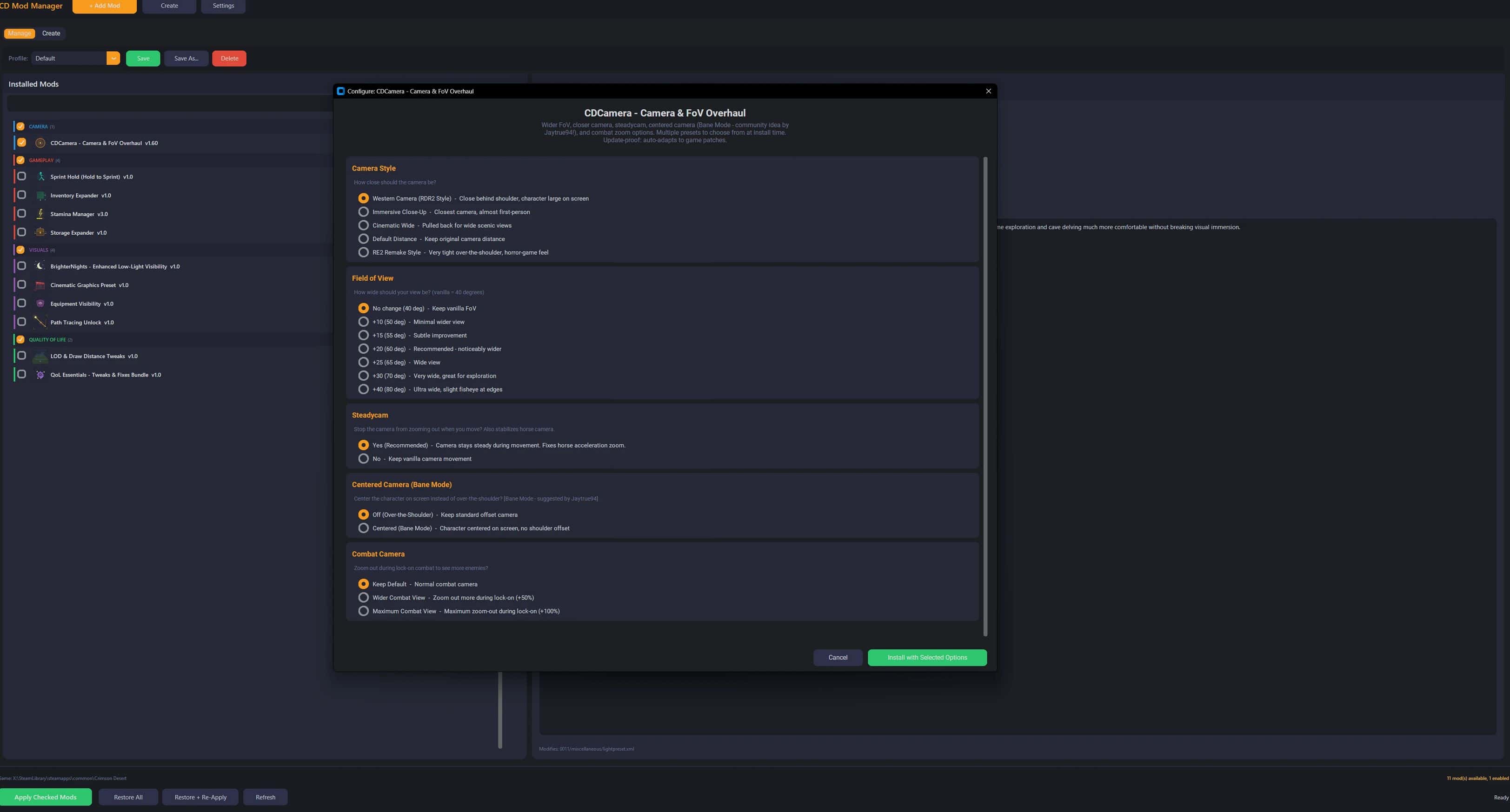Open the Profile dropdown arrow
The width and height of the screenshot is (1510, 812).
[x=113, y=58]
